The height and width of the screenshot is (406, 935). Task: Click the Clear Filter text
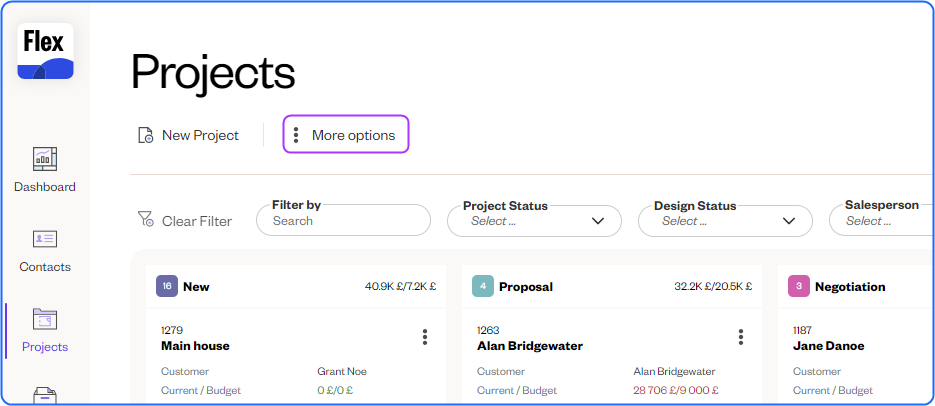pyautogui.click(x=197, y=221)
